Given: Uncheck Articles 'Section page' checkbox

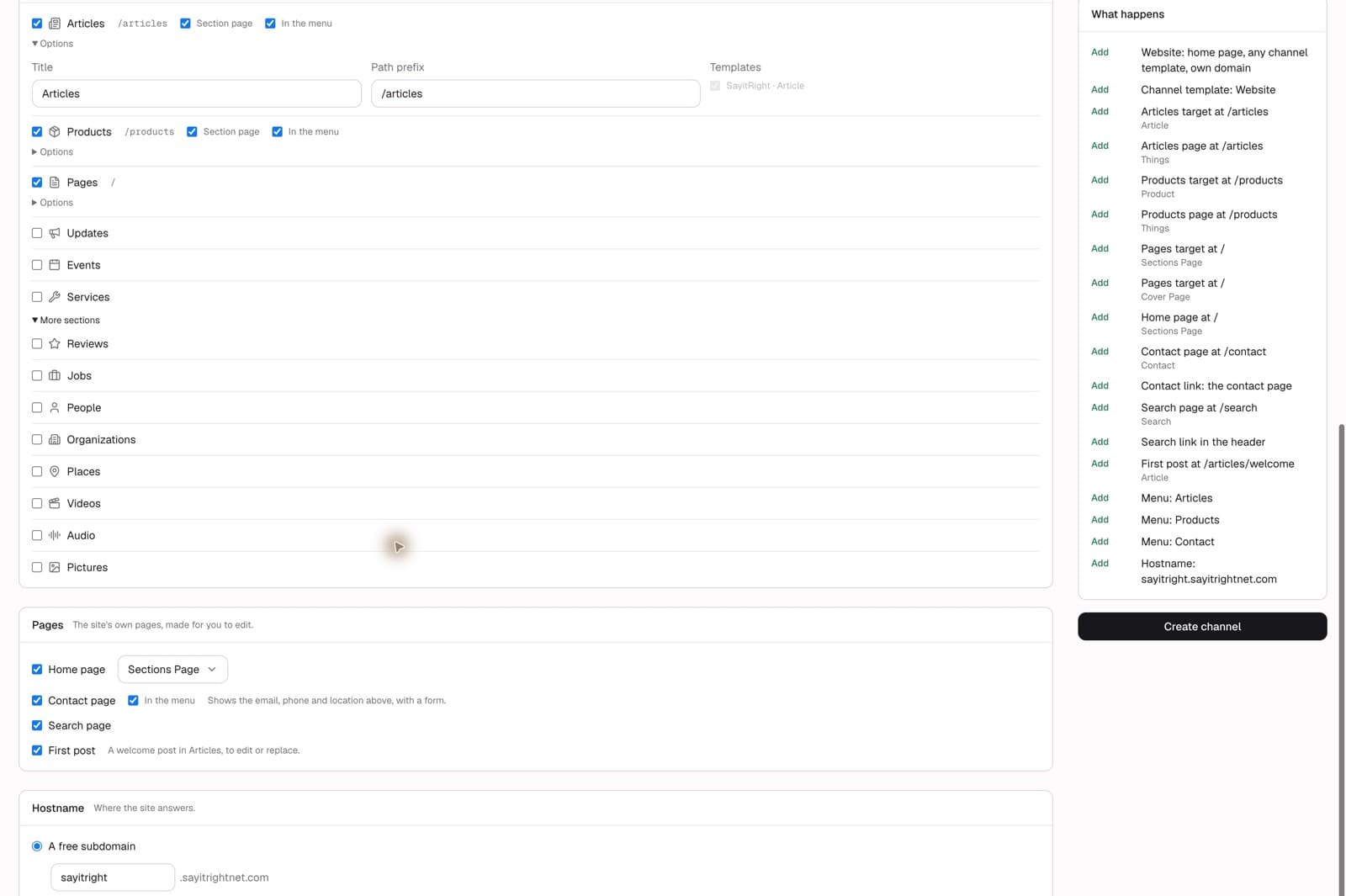Looking at the screenshot, I should click(x=185, y=24).
